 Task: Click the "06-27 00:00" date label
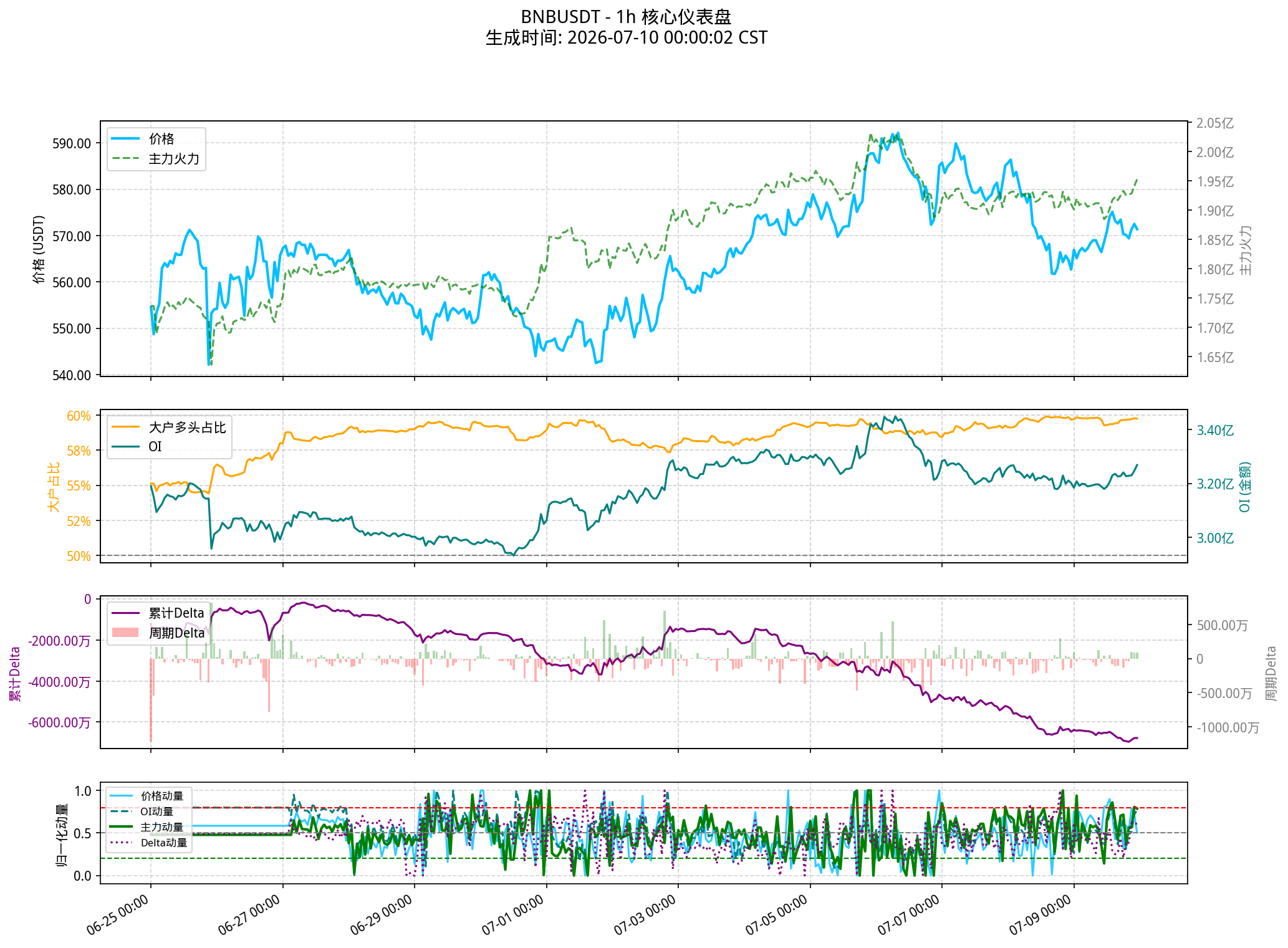[251, 914]
